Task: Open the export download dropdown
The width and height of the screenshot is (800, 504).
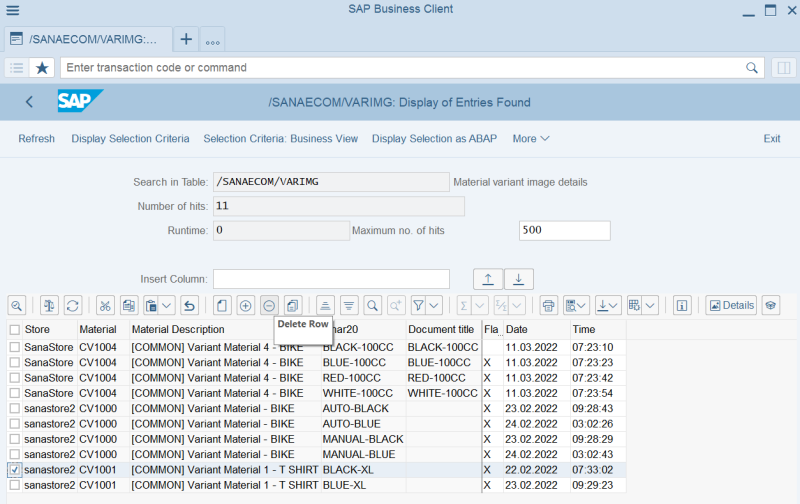Action: 608,306
